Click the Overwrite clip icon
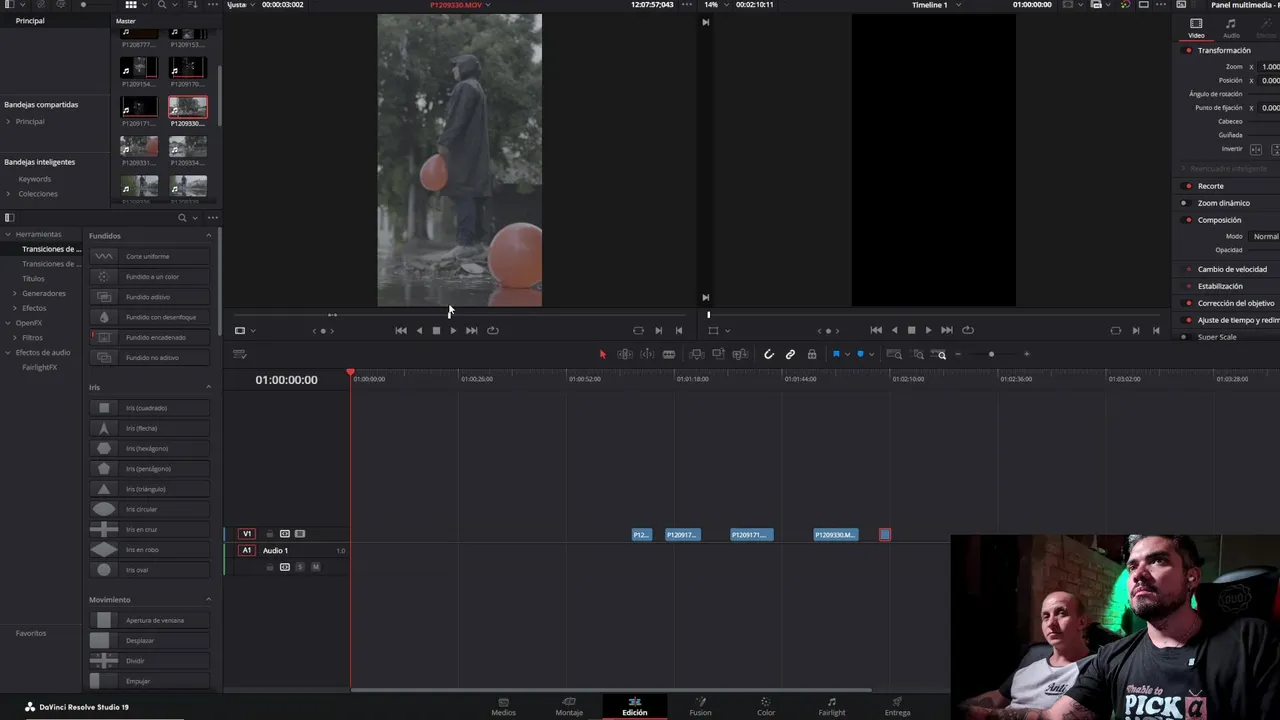The image size is (1280, 720). [718, 354]
